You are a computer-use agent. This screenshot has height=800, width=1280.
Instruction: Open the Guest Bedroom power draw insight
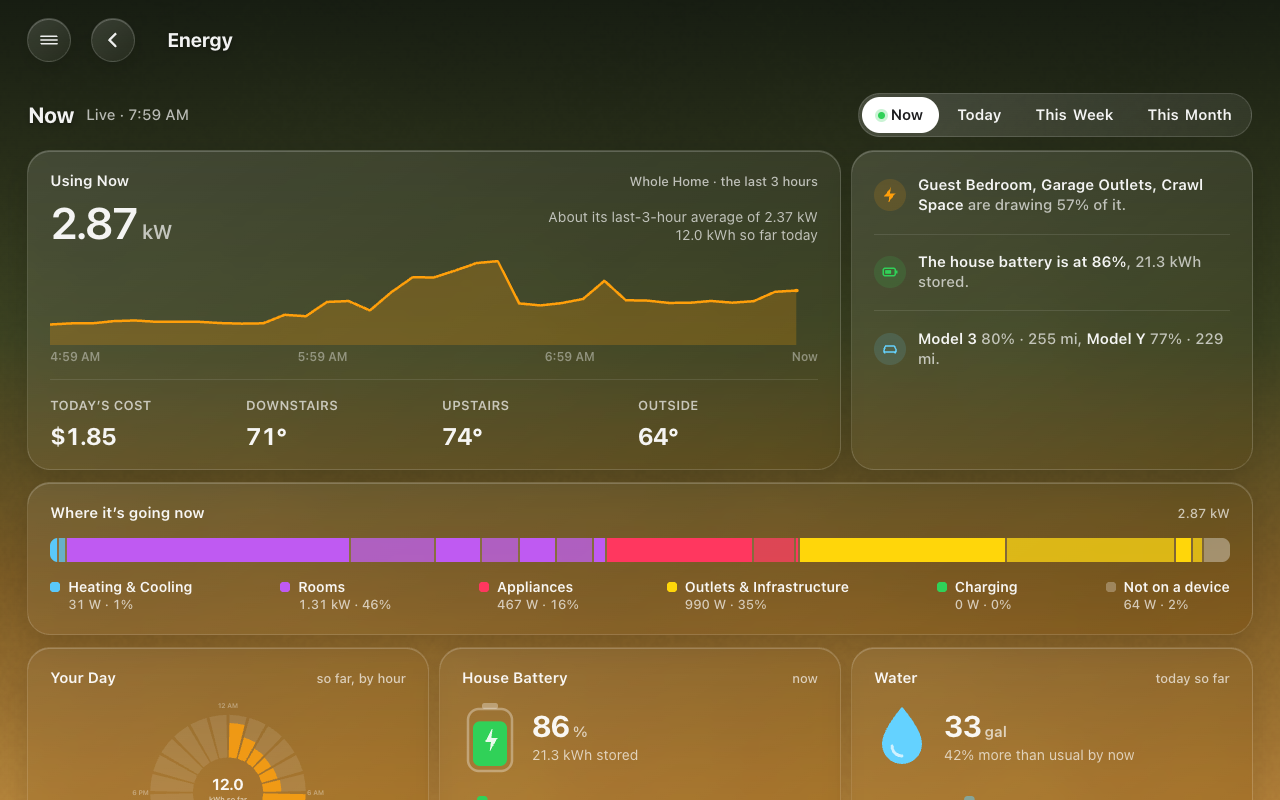coord(1052,195)
